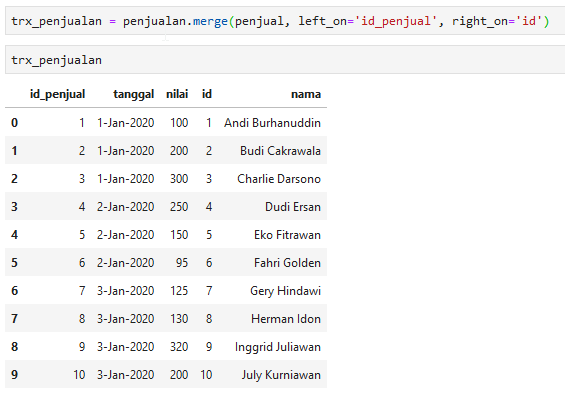Click the July Kurniawan name cell

coord(281,375)
